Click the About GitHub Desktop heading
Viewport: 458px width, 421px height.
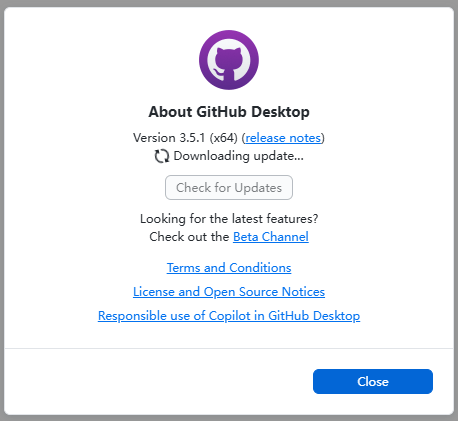tap(229, 112)
